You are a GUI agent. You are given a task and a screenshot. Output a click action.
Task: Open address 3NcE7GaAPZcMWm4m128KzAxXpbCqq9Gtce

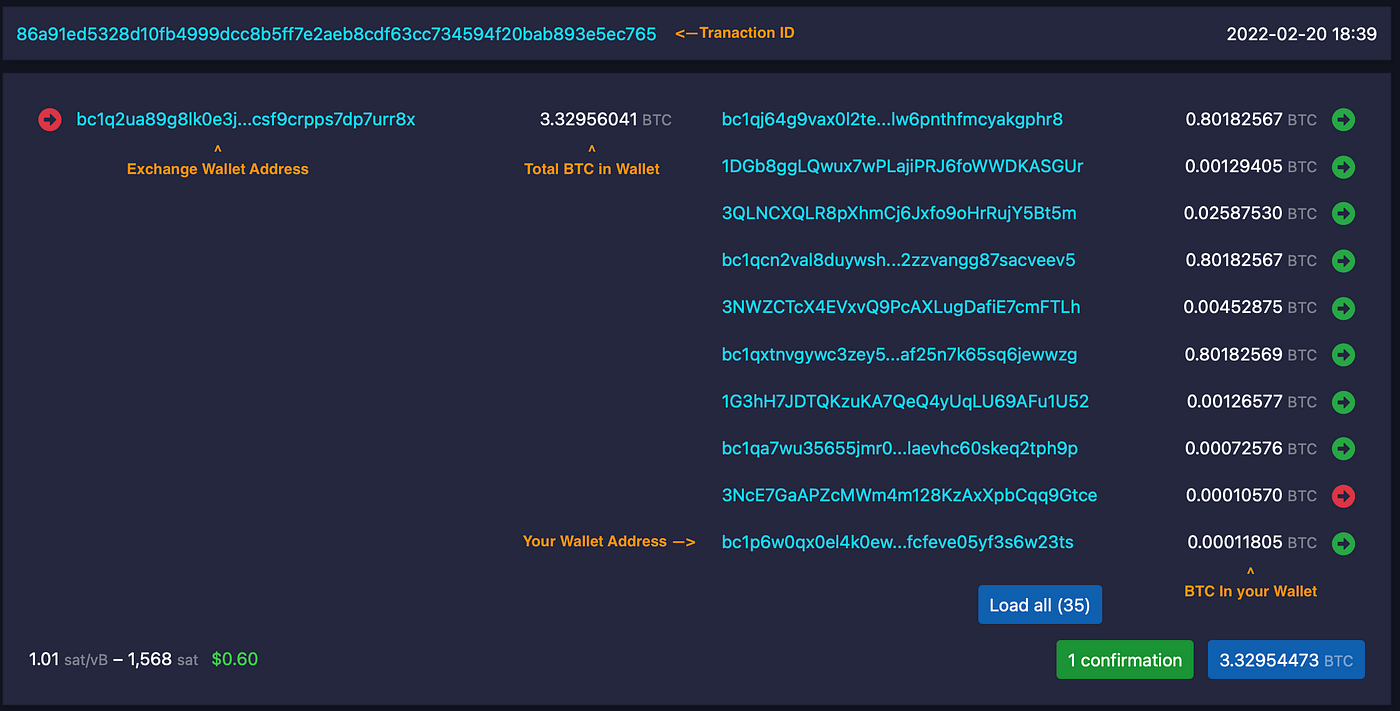click(909, 495)
